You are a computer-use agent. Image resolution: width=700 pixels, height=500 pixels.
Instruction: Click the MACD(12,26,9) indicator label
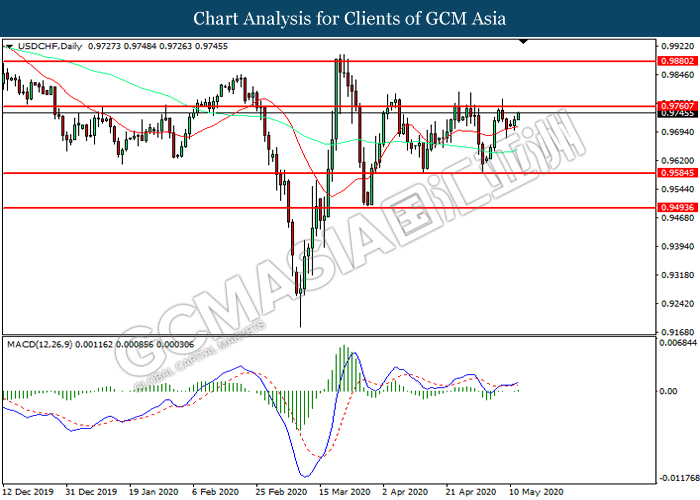[42, 344]
